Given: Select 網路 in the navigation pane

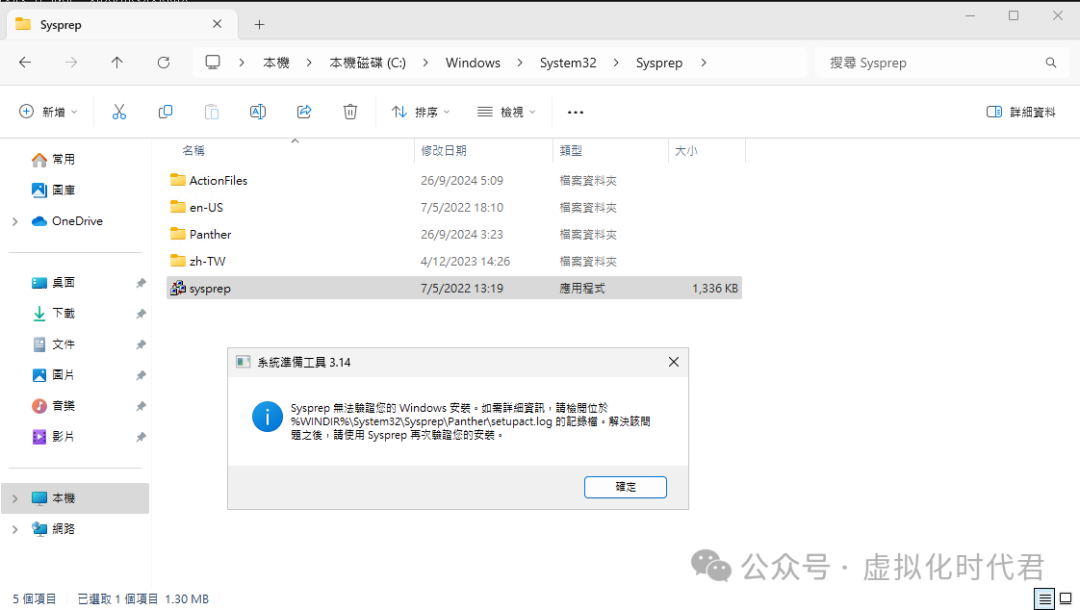Looking at the screenshot, I should [x=63, y=529].
